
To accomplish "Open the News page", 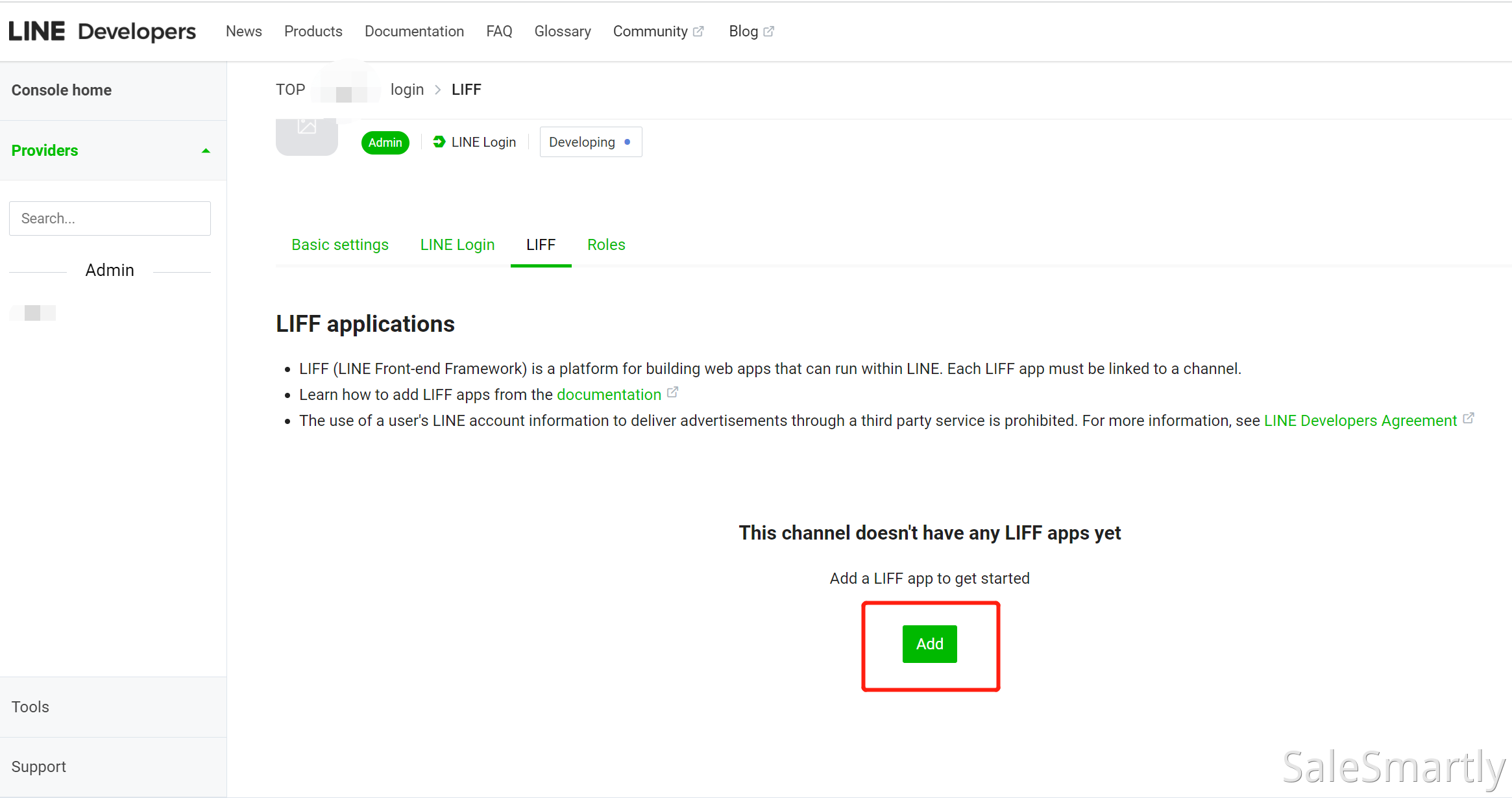I will (244, 31).
